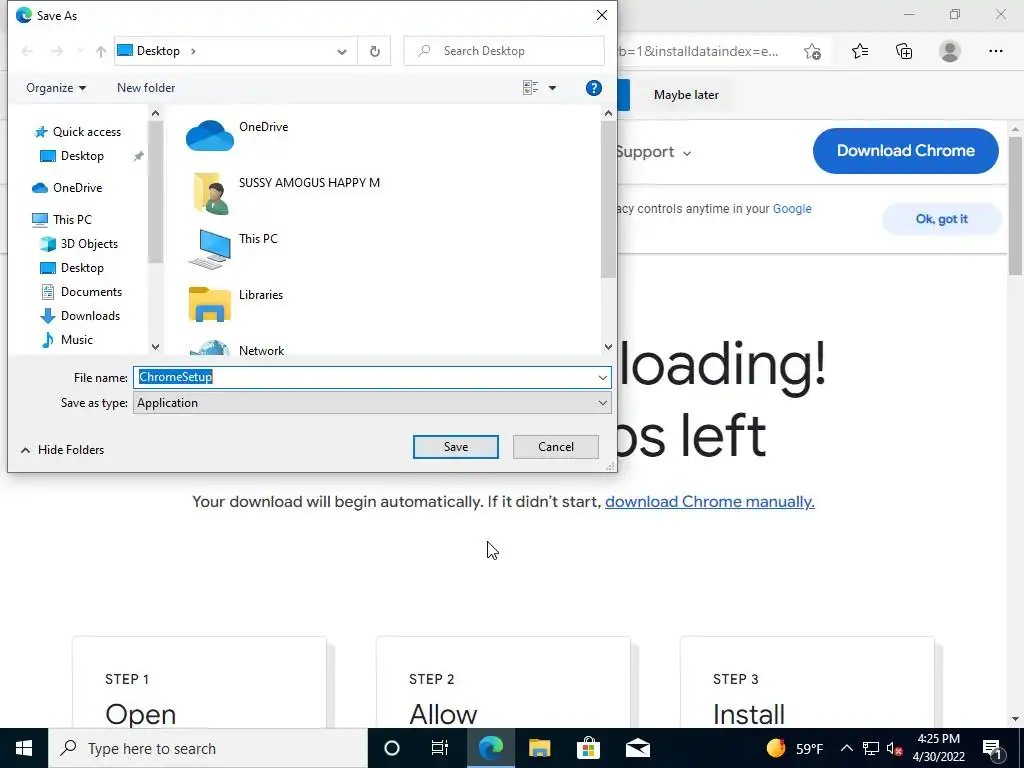Select Downloads in the navigation pane
This screenshot has height=768, width=1024.
click(80, 316)
